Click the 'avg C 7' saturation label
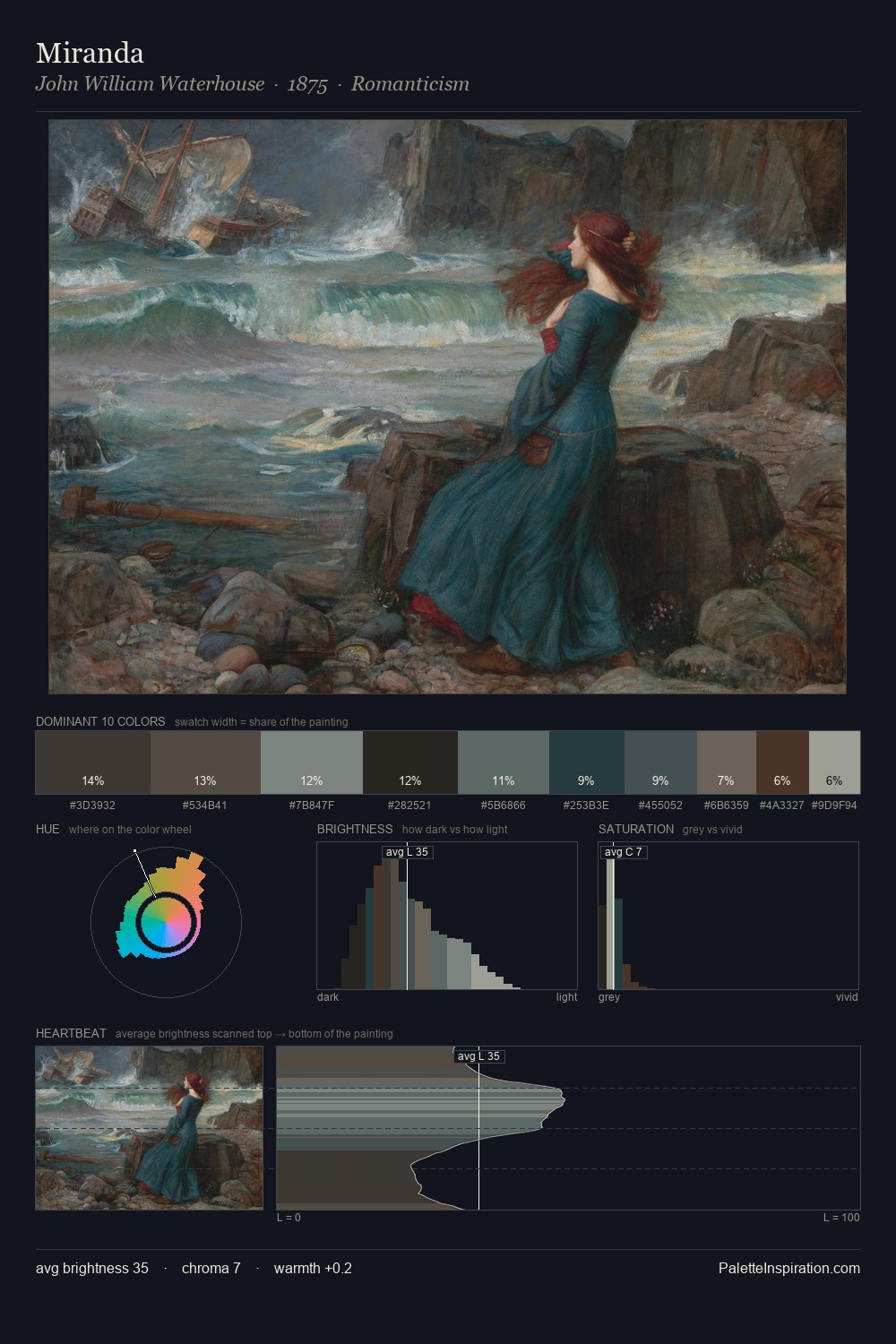Viewport: 896px width, 1344px height. pyautogui.click(x=624, y=852)
